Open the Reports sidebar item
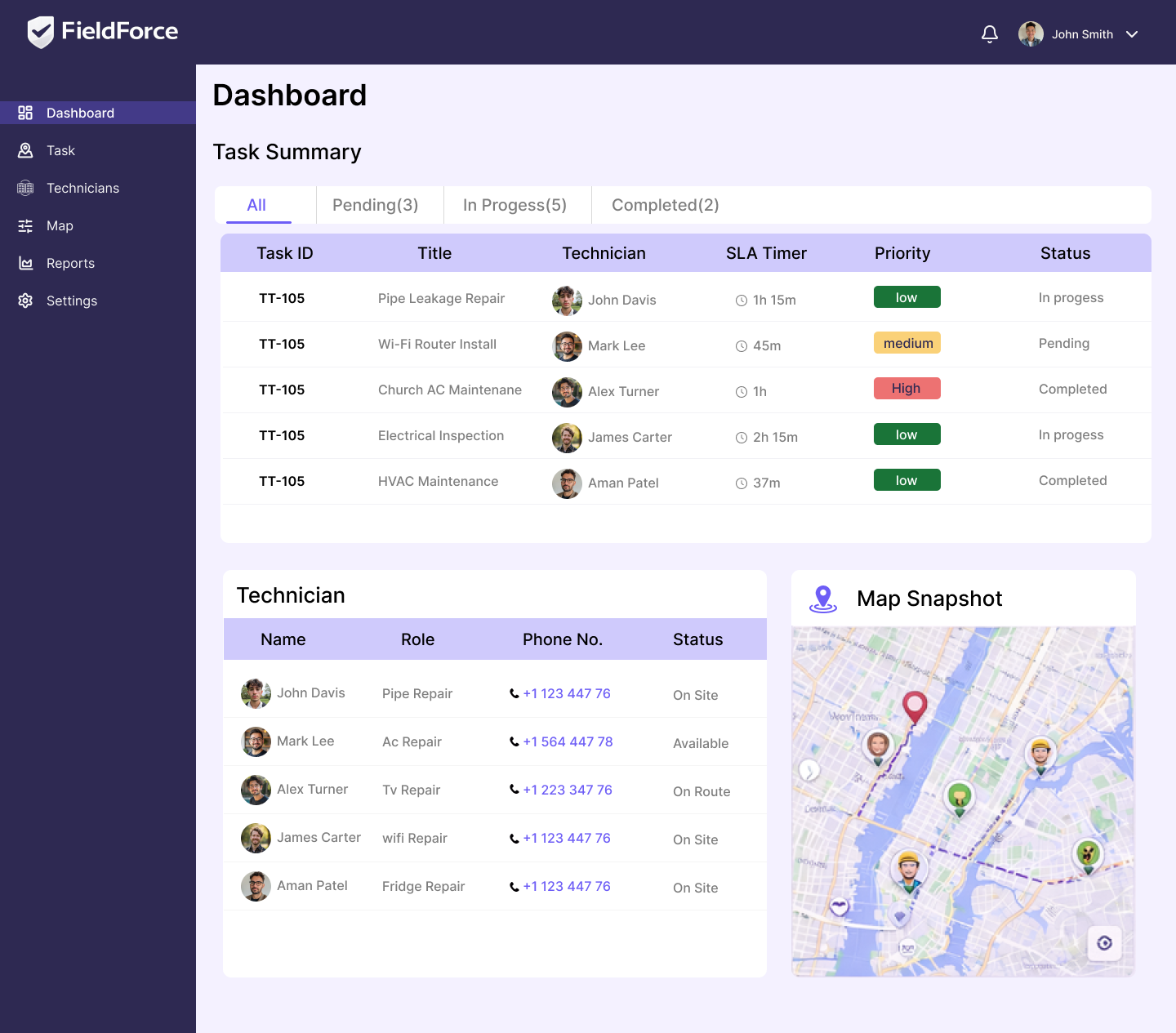 tap(70, 263)
